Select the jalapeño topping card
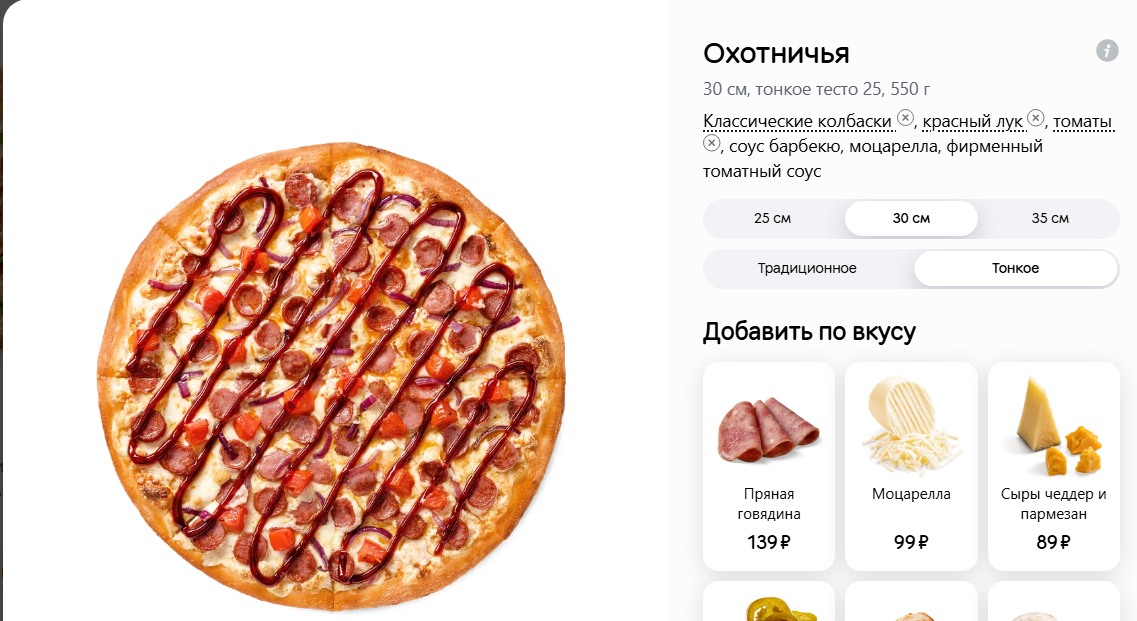 (x=769, y=601)
